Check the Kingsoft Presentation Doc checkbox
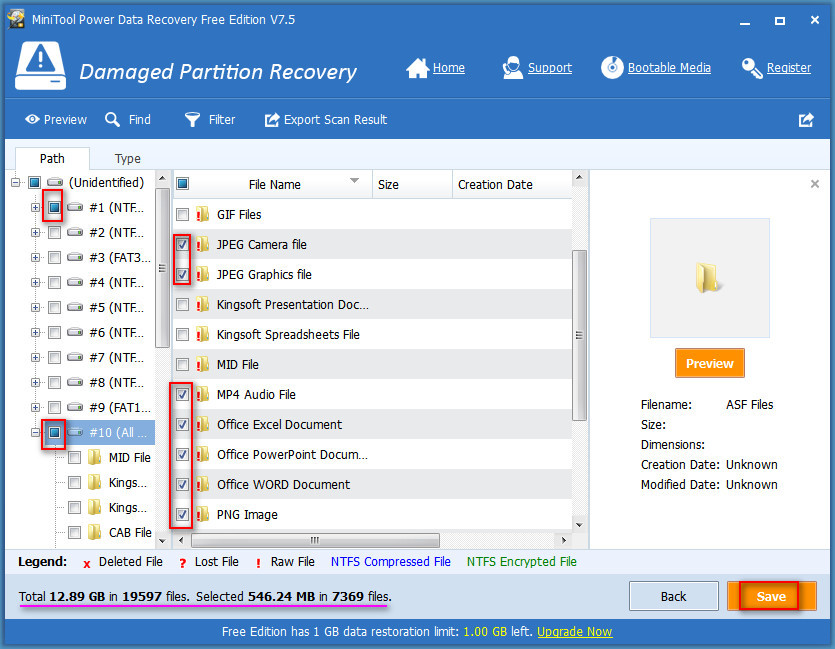The width and height of the screenshot is (835, 649). click(x=182, y=305)
